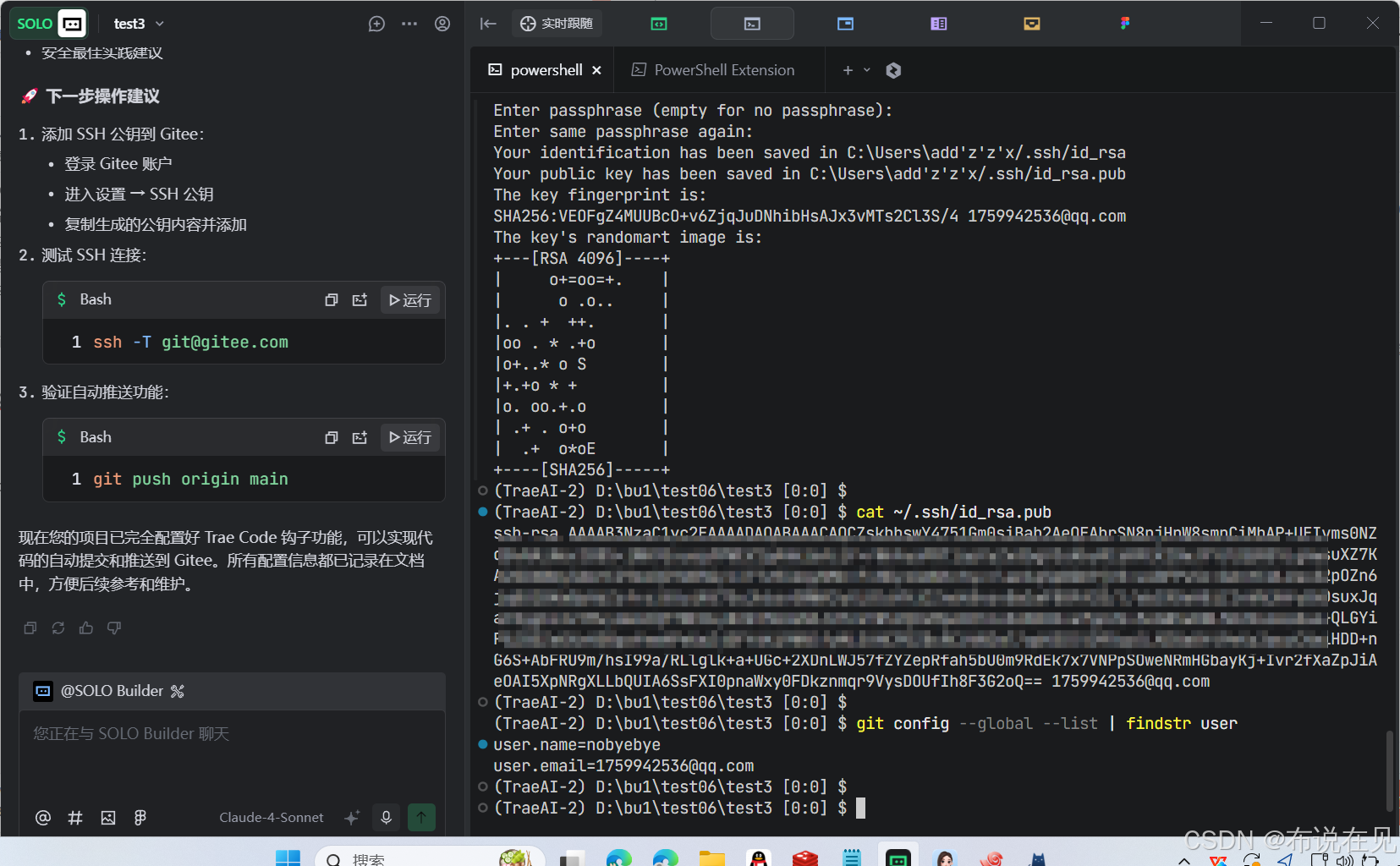1400x866 pixels.
Task: Open QQ from the taskbar
Action: coord(759,858)
